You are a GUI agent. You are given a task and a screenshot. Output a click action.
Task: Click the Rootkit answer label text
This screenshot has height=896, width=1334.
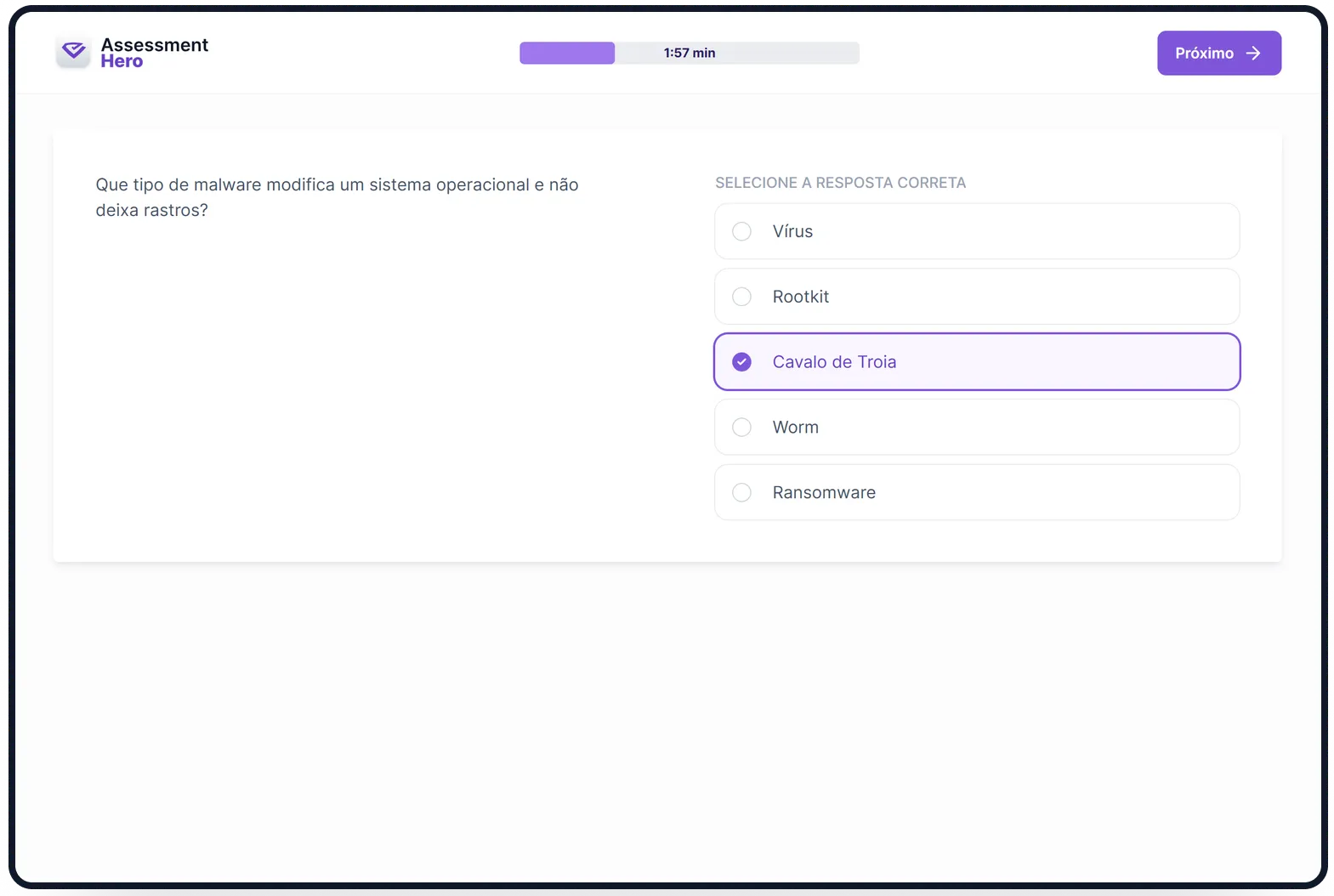tap(800, 297)
